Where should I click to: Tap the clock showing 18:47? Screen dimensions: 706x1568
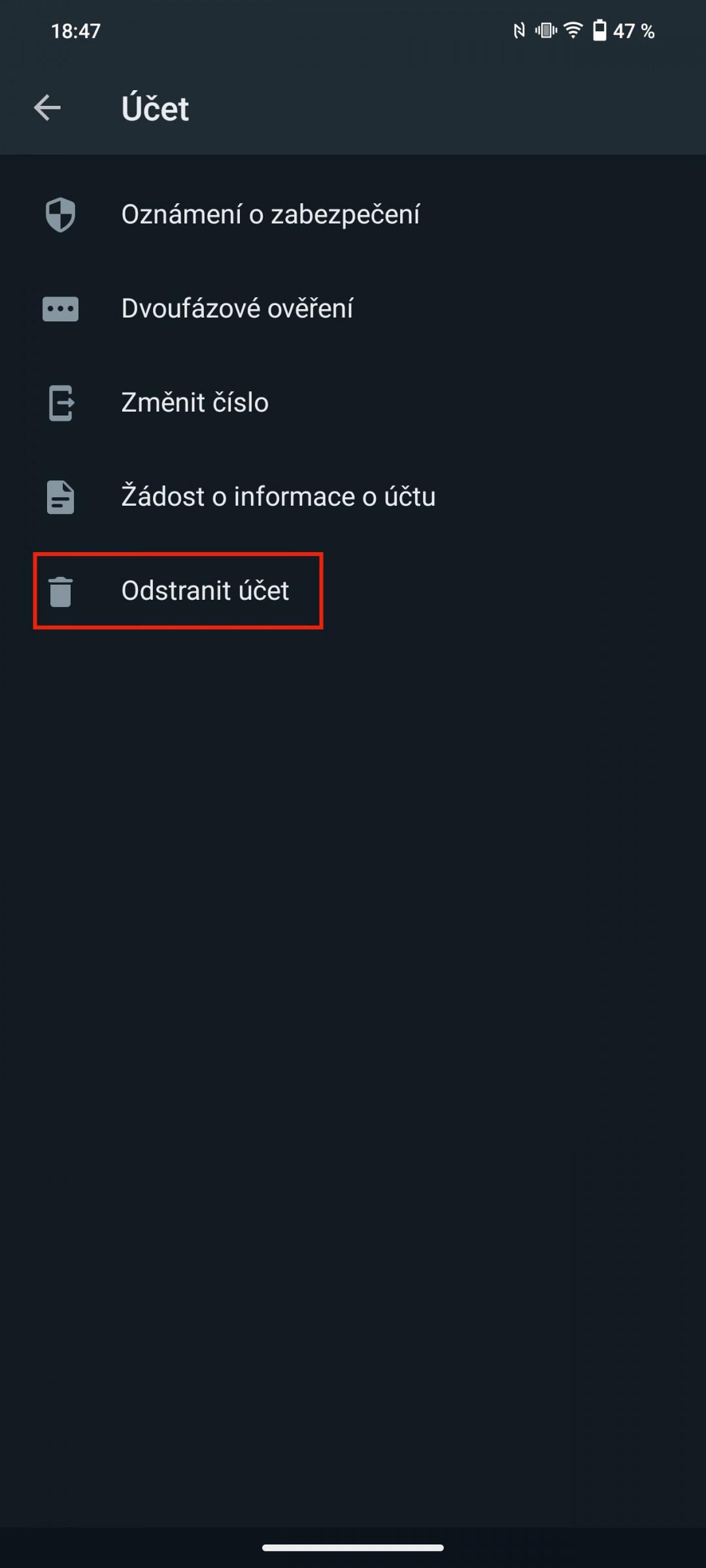76,31
